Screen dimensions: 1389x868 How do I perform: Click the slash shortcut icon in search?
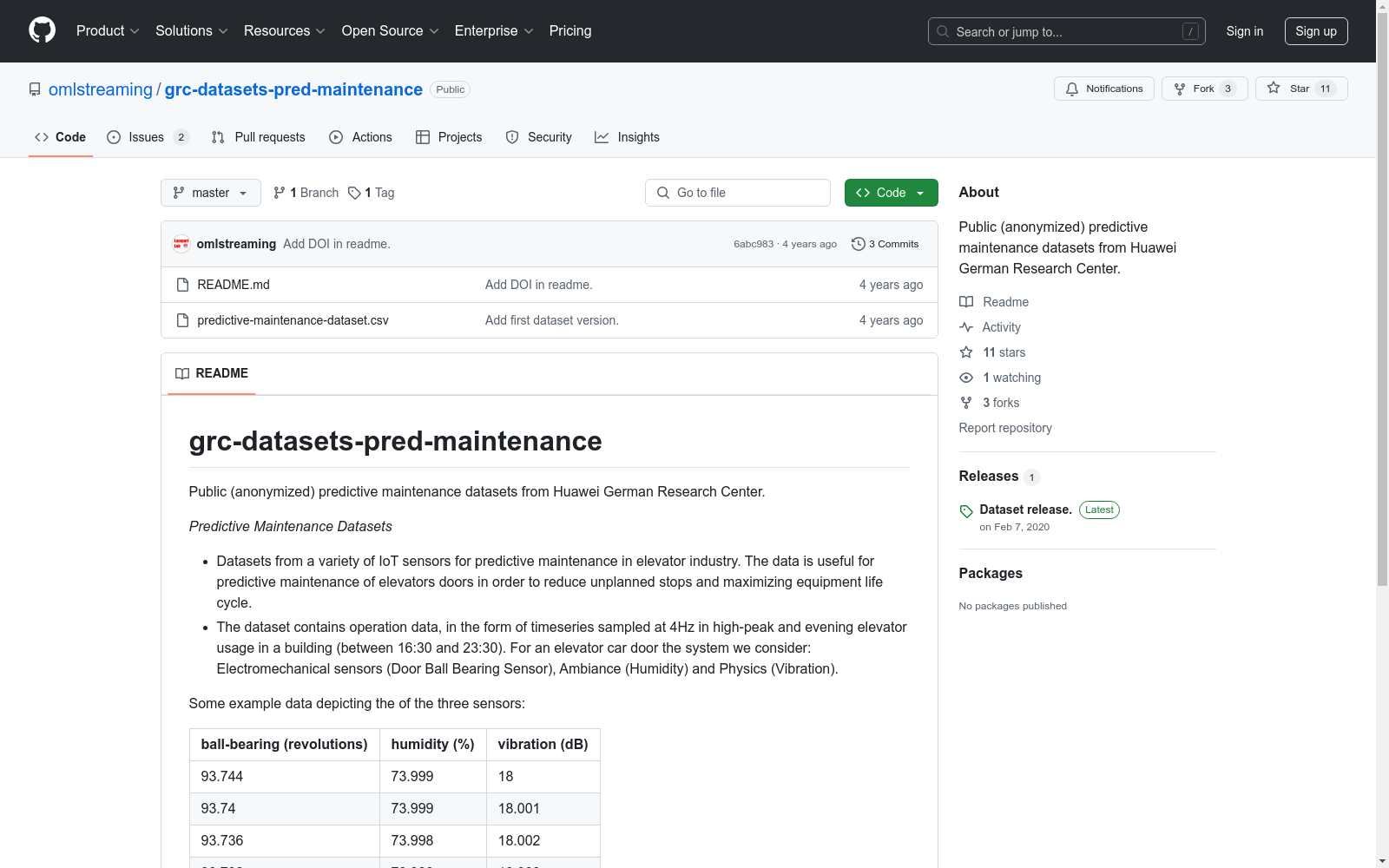pyautogui.click(x=1190, y=31)
